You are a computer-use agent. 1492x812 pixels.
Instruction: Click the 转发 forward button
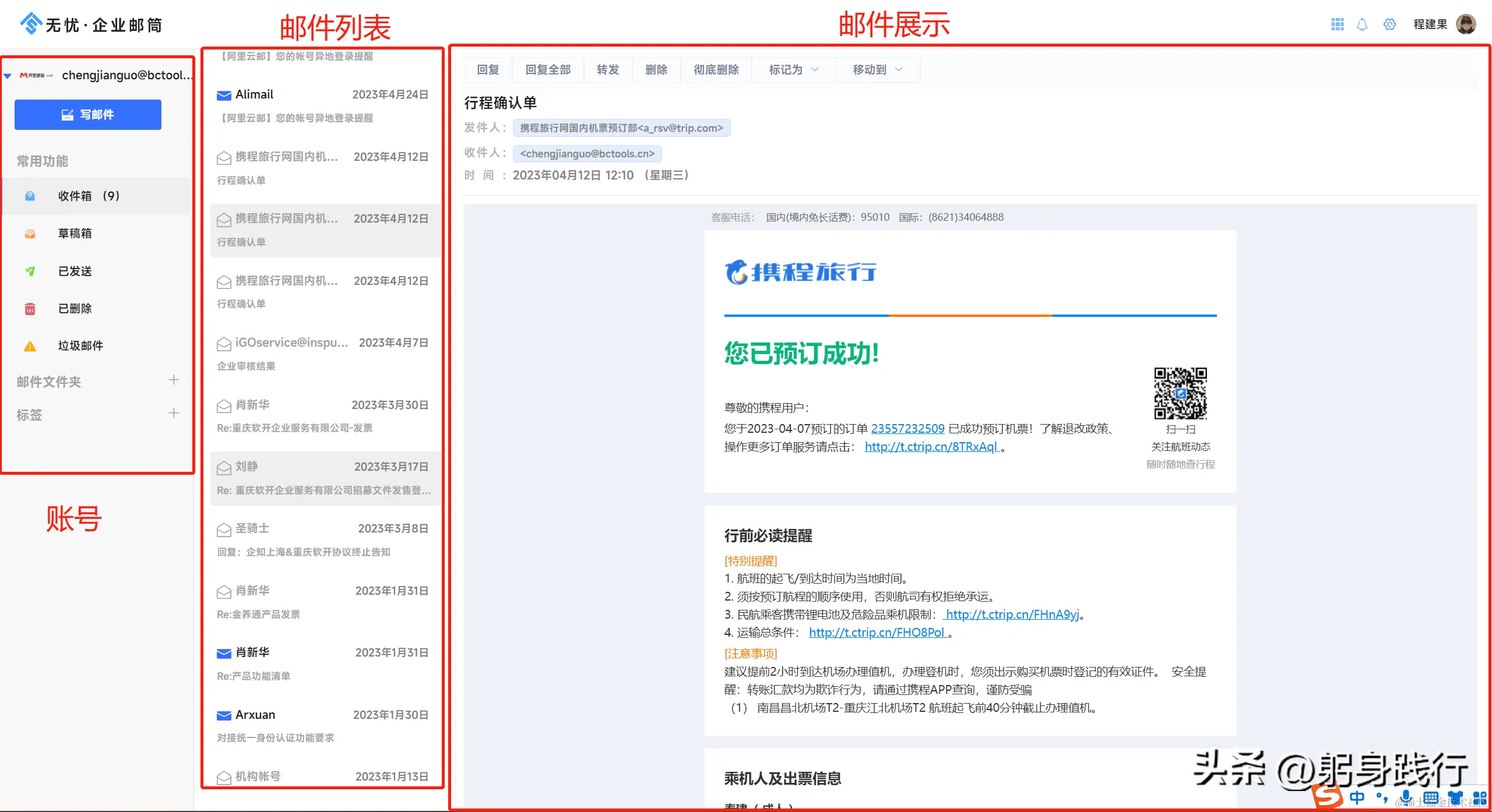pyautogui.click(x=608, y=70)
